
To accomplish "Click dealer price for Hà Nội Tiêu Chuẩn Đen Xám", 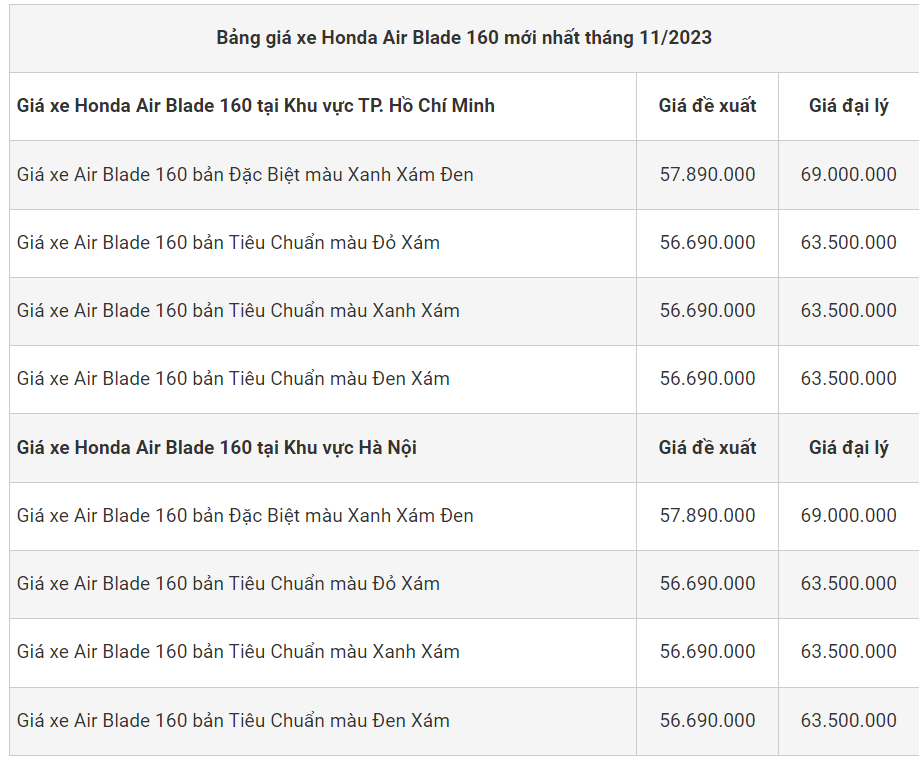I will (x=848, y=721).
